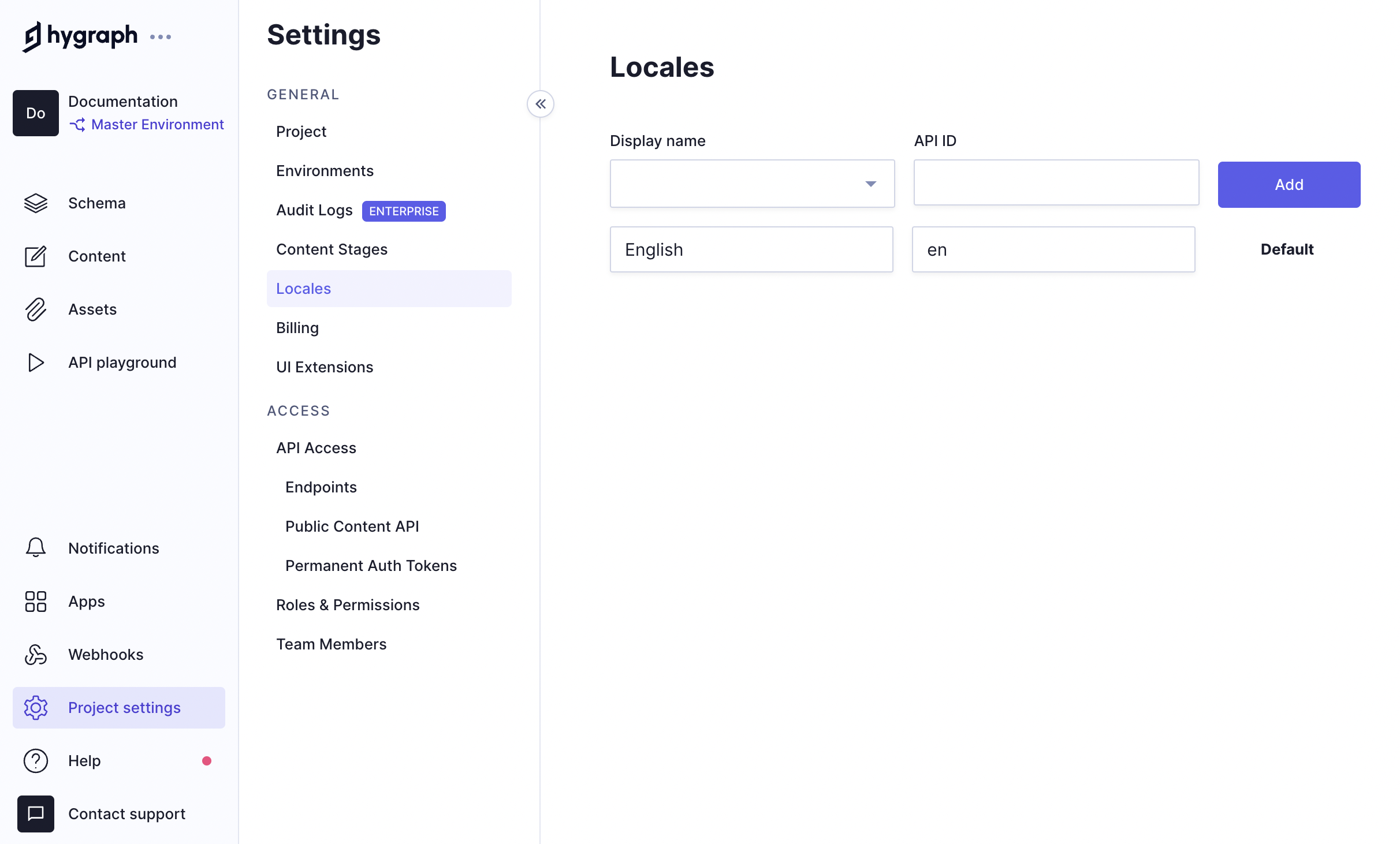This screenshot has width=1400, height=844.
Task: Click the Assets paperclip icon
Action: tap(36, 309)
